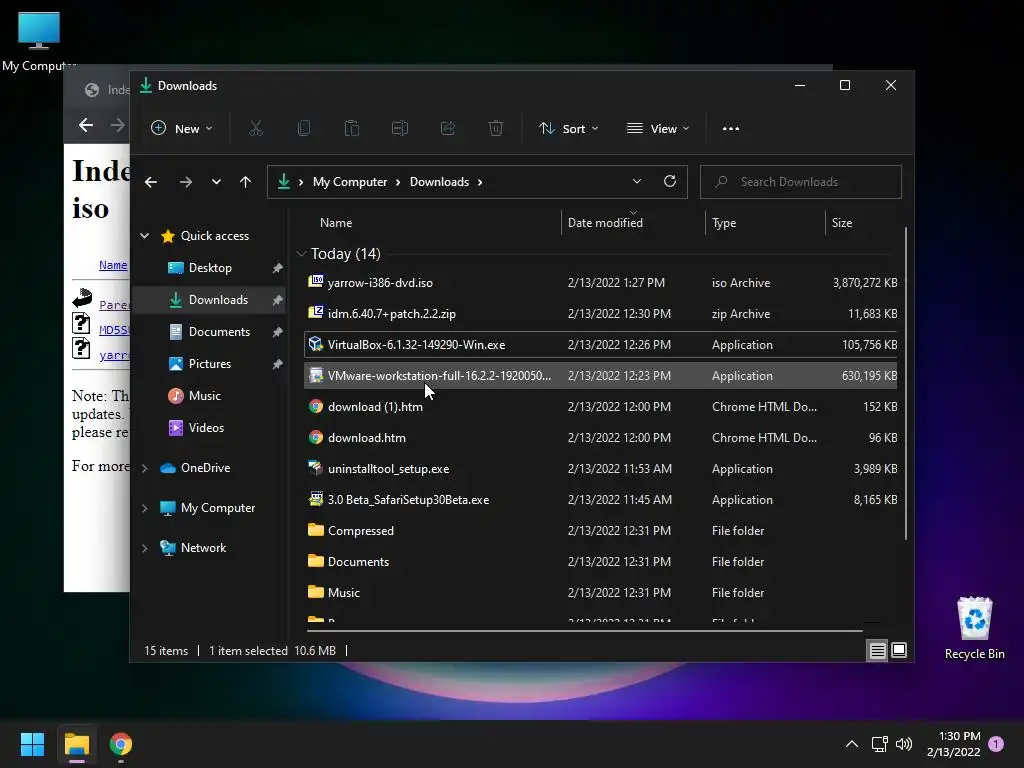Go up one folder level
Viewport: 1024px width, 768px height.
(x=246, y=182)
